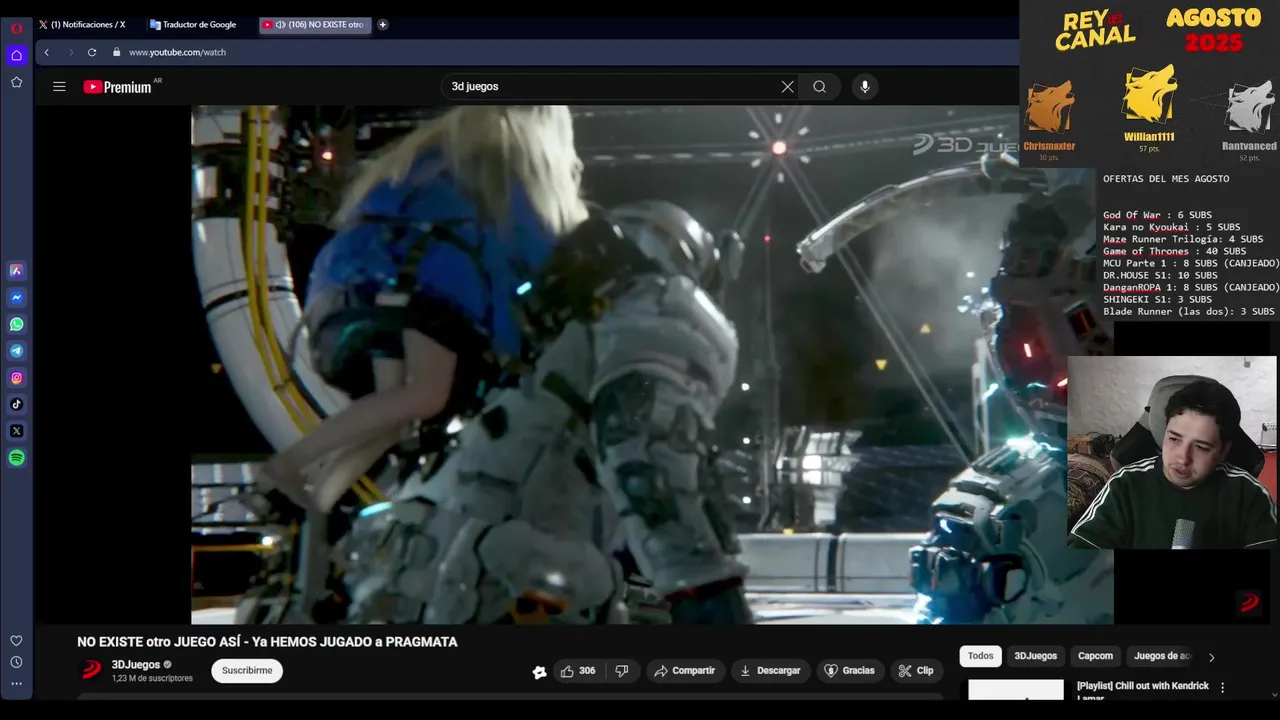Open Instagram in the Opera sidebar

16,378
